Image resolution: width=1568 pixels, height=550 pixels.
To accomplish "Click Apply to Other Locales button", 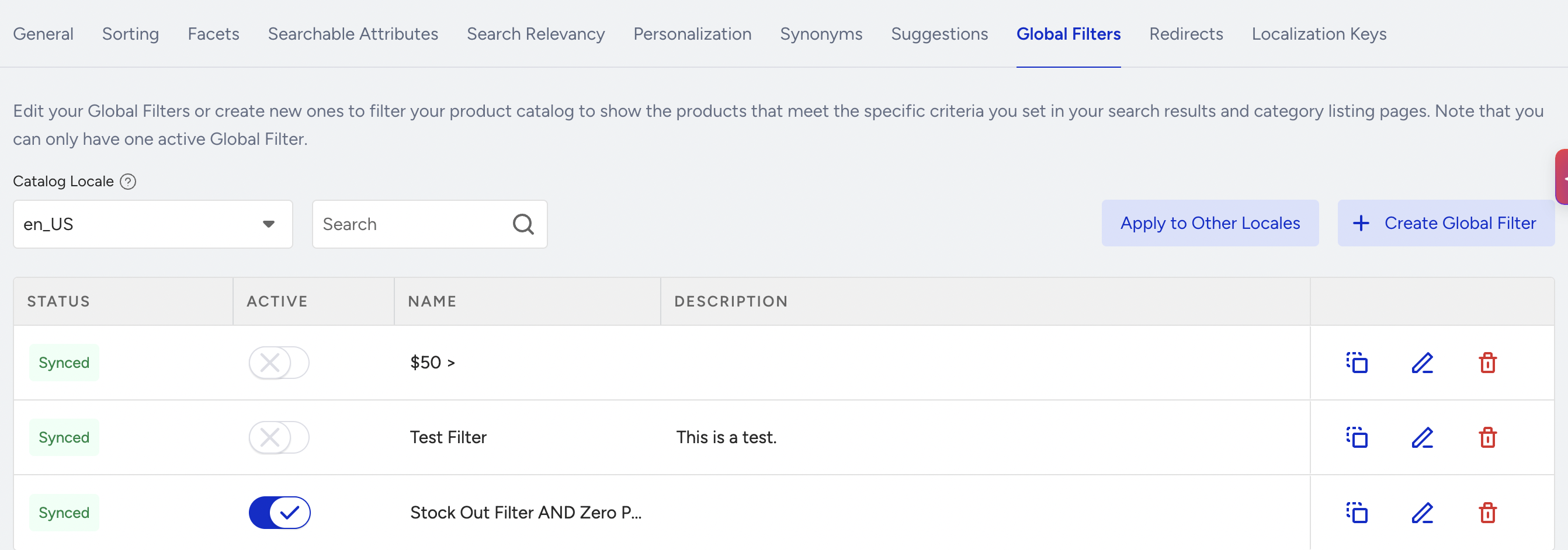I will [x=1210, y=223].
